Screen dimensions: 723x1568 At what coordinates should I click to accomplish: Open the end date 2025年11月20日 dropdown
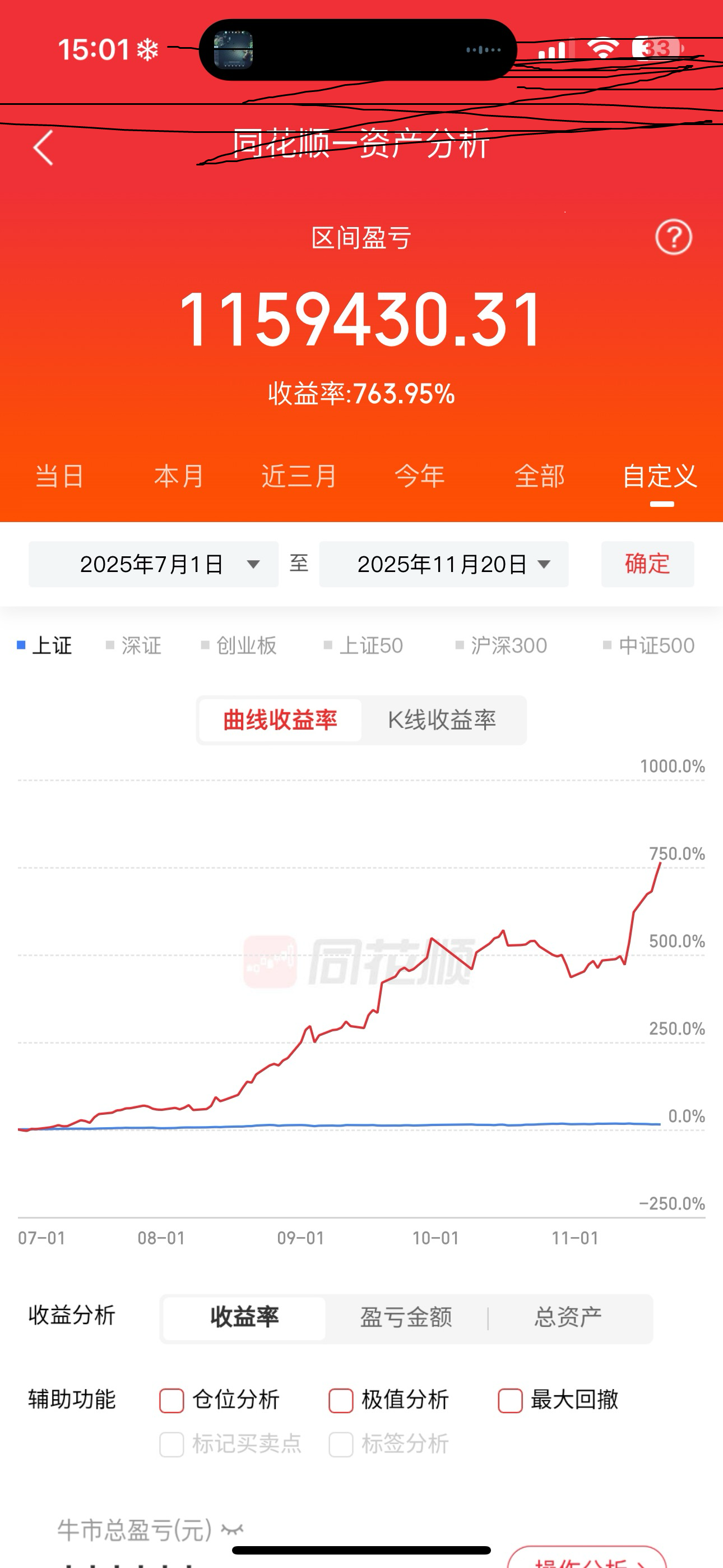tap(444, 564)
